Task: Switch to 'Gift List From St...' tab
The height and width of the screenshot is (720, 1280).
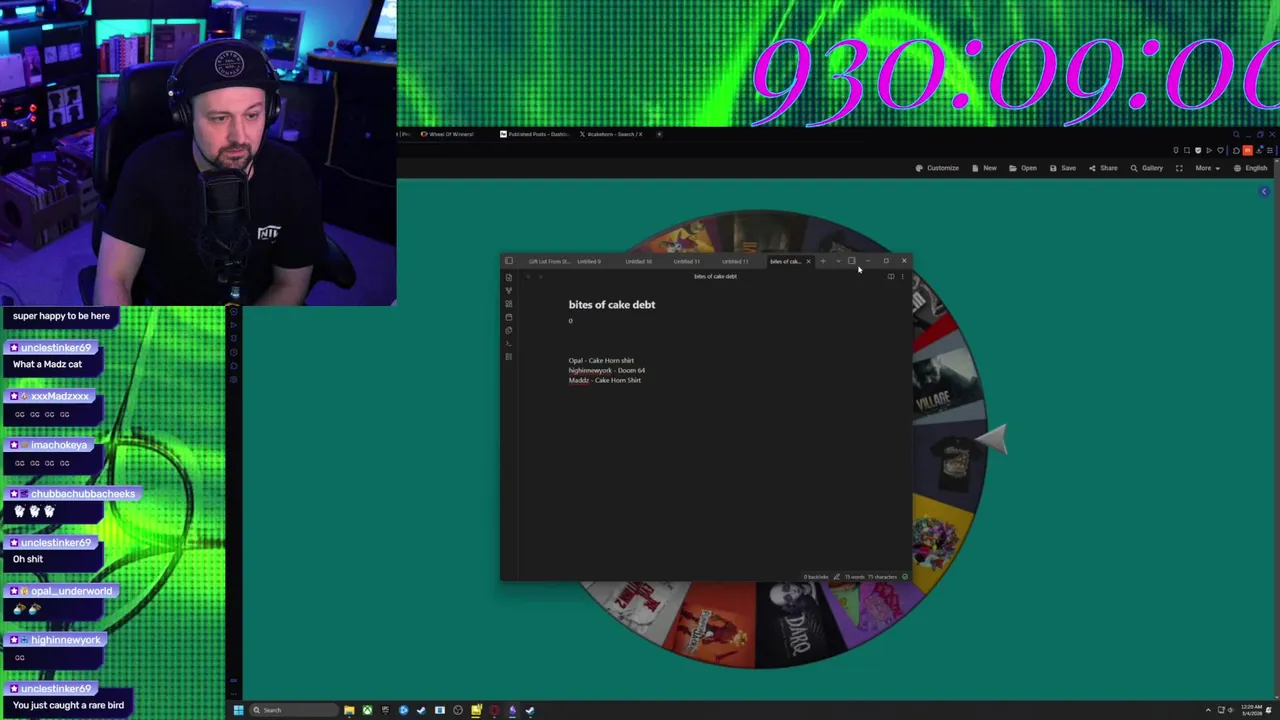Action: click(x=549, y=261)
